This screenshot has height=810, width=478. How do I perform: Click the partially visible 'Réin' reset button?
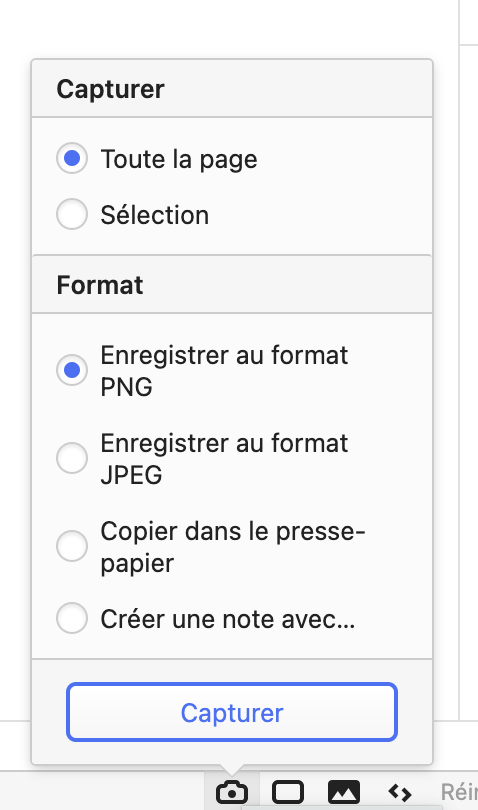(459, 792)
